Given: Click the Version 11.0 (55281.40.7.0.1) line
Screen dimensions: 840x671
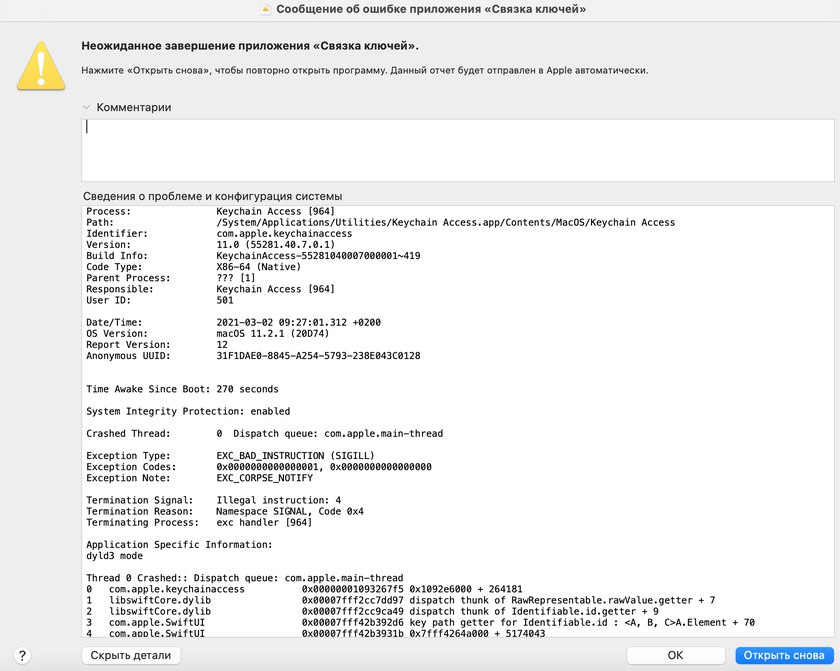Looking at the screenshot, I should pos(211,245).
